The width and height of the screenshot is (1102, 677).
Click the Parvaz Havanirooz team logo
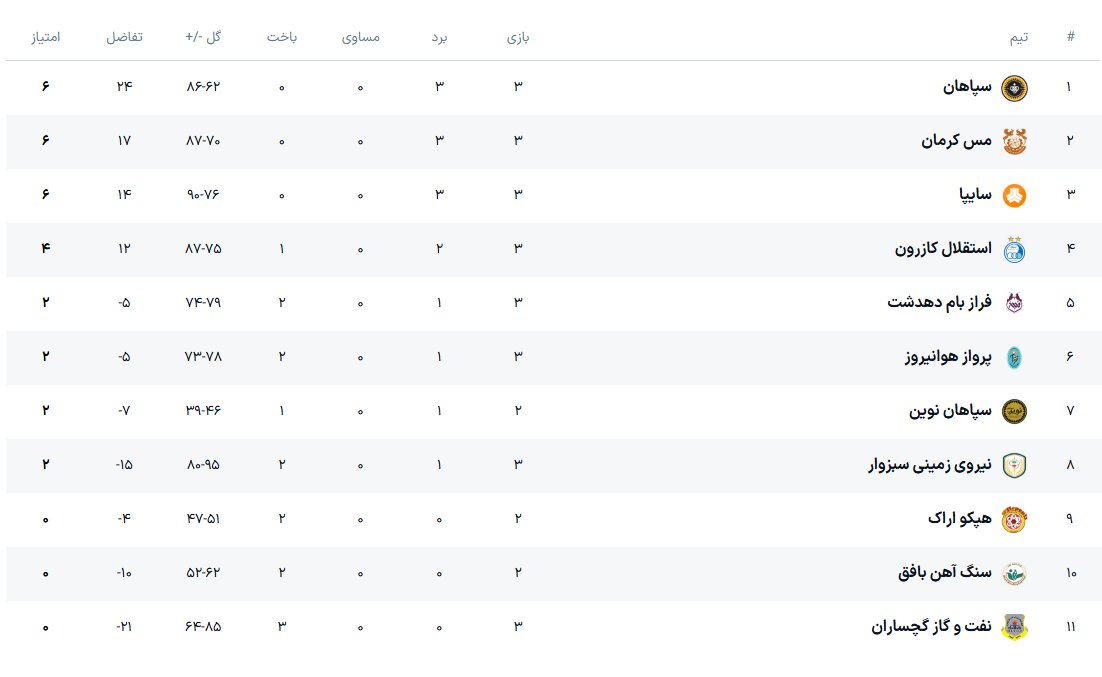(x=1014, y=357)
